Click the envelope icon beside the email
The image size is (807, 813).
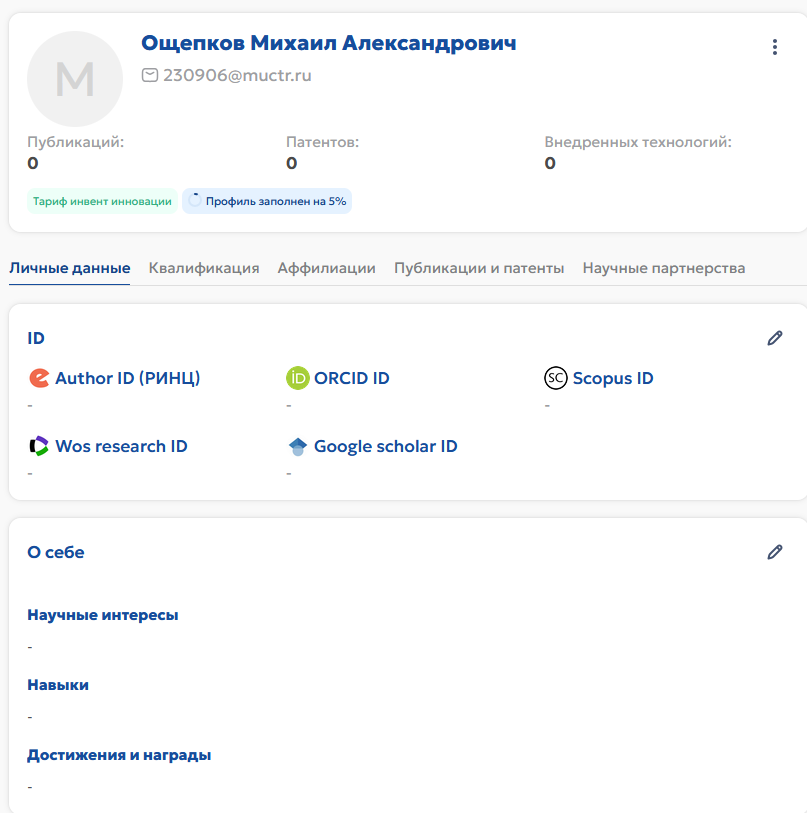click(x=150, y=75)
